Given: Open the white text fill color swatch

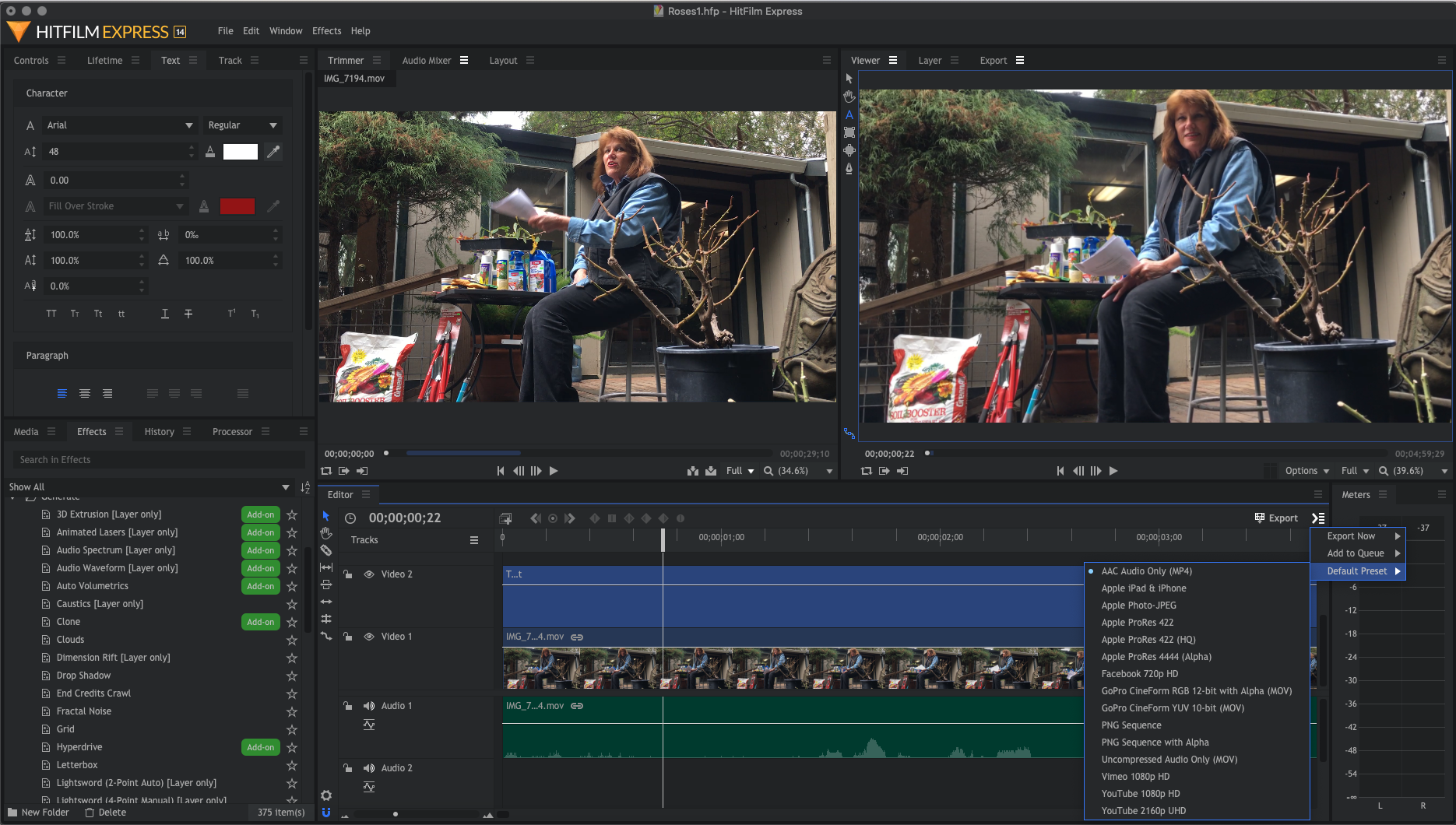Looking at the screenshot, I should pos(241,152).
